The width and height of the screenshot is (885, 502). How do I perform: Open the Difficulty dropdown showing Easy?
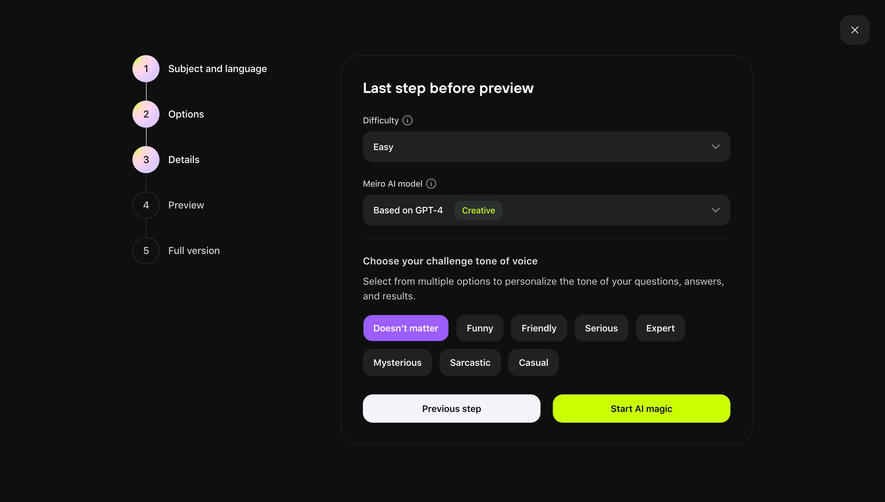point(546,147)
